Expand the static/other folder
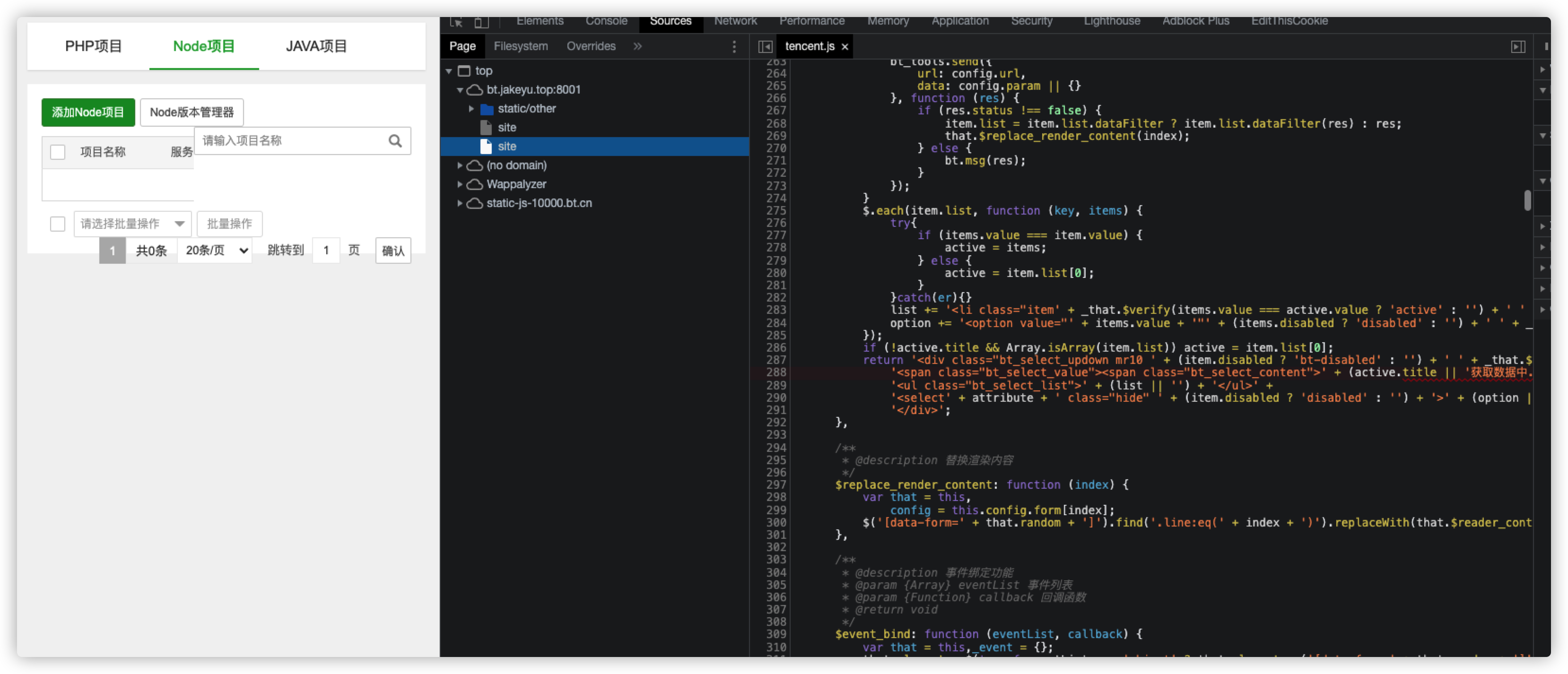 (471, 109)
